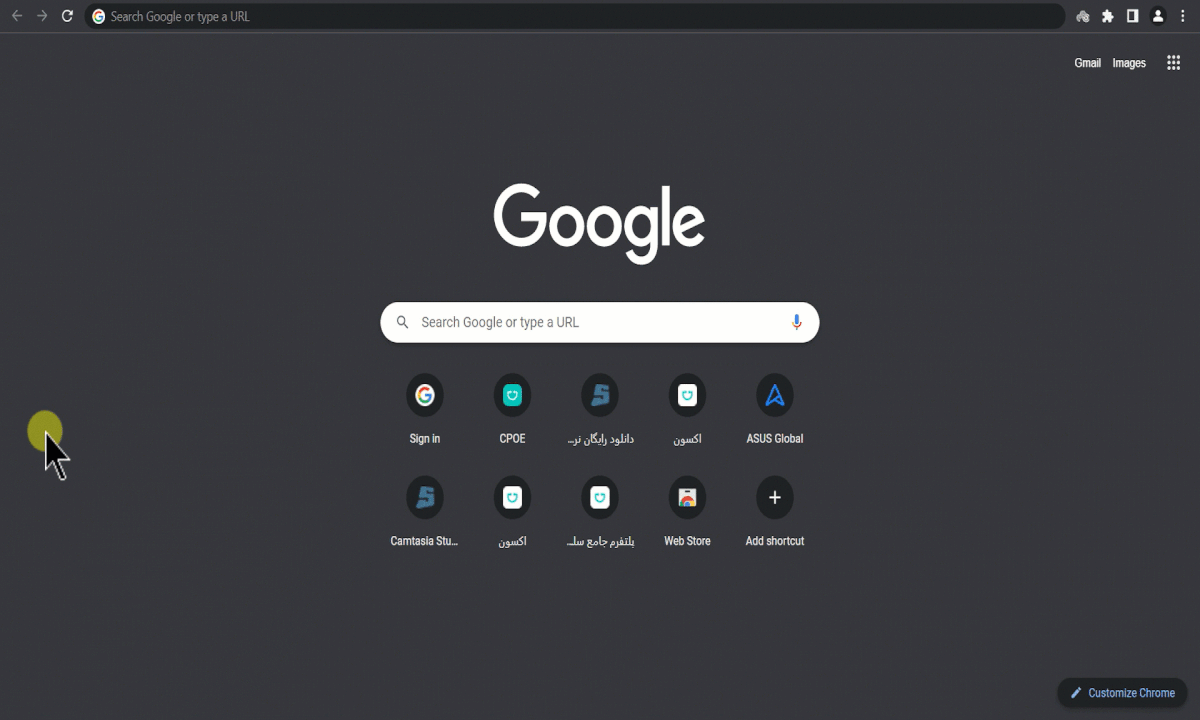This screenshot has width=1200, height=720.
Task: Open the Web Store shortcut
Action: [x=687, y=513]
